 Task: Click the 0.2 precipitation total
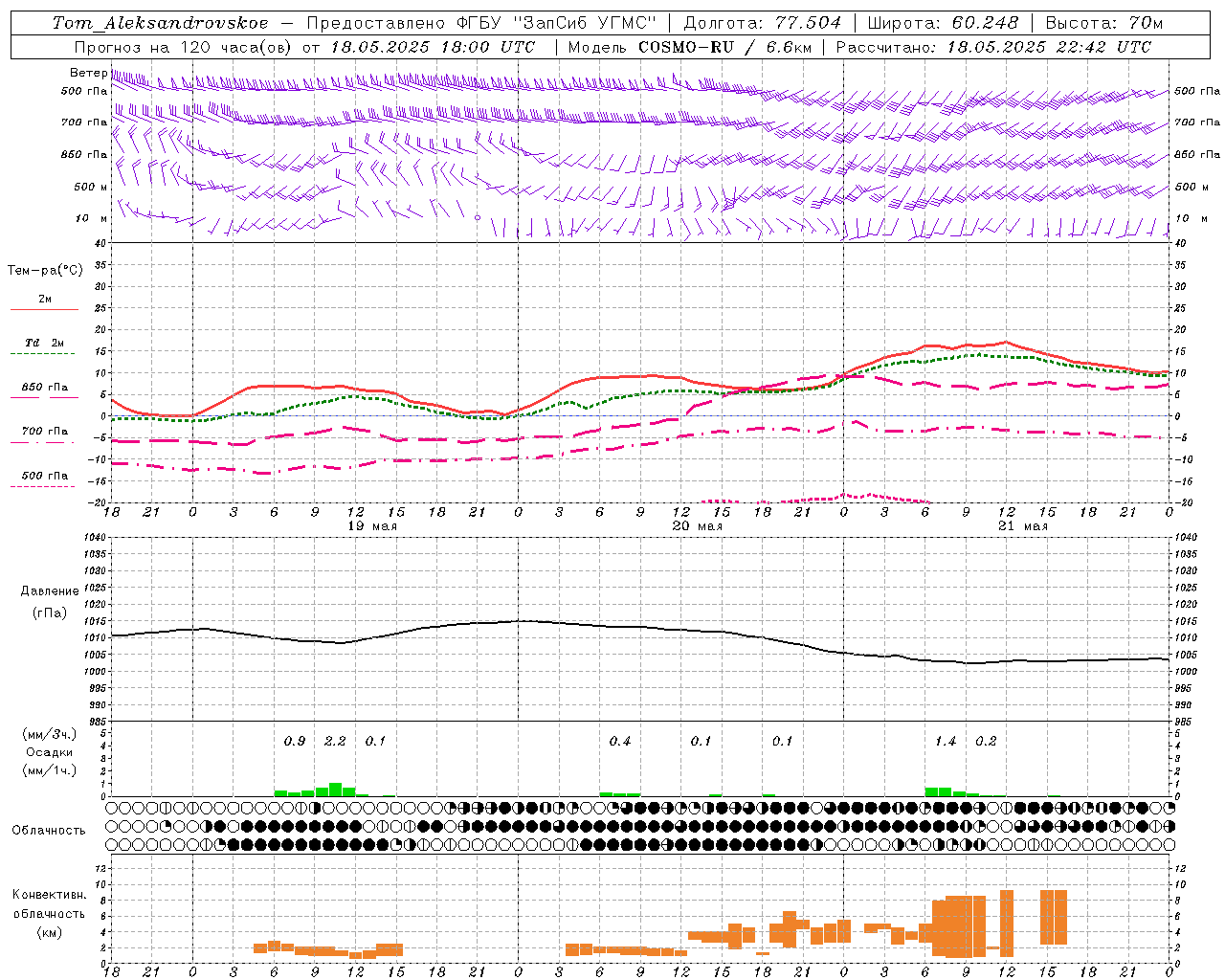click(986, 741)
